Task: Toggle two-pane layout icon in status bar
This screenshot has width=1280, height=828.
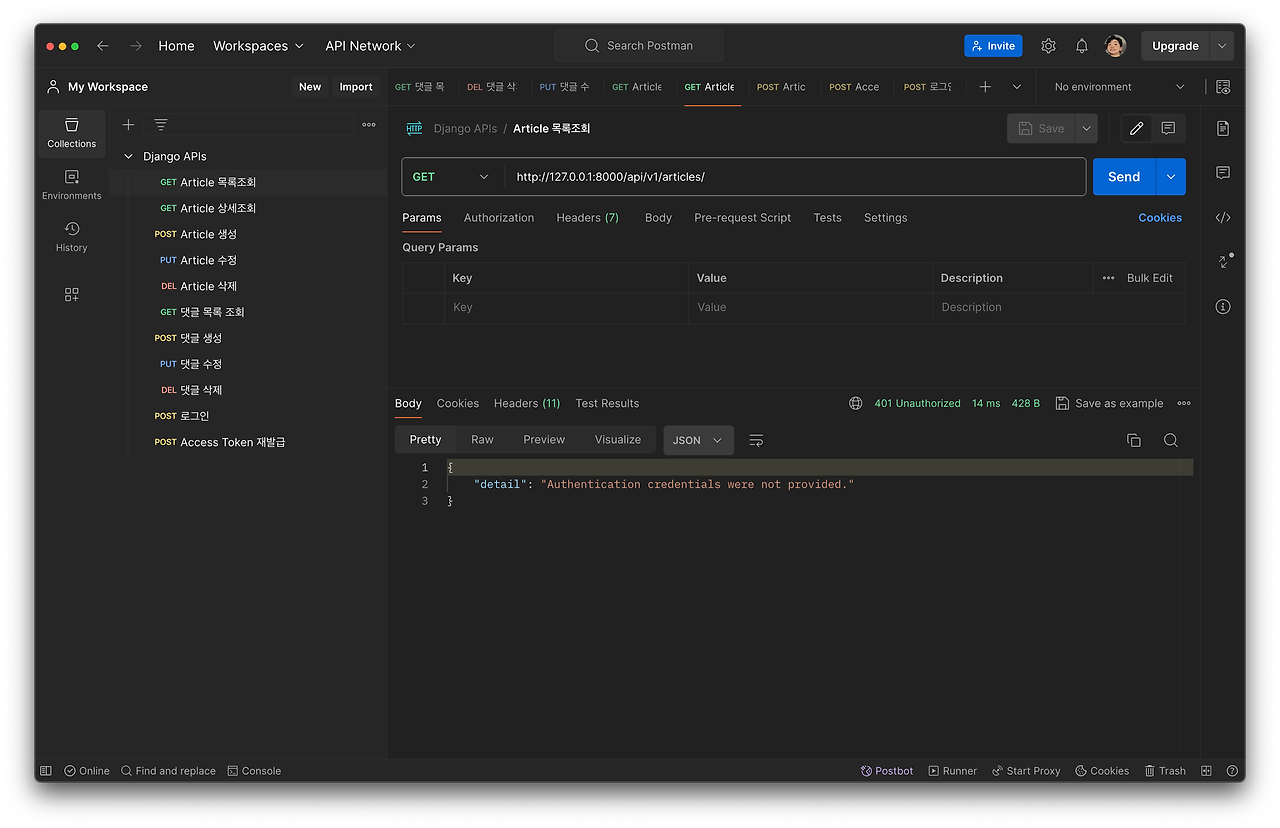Action: (x=1206, y=771)
